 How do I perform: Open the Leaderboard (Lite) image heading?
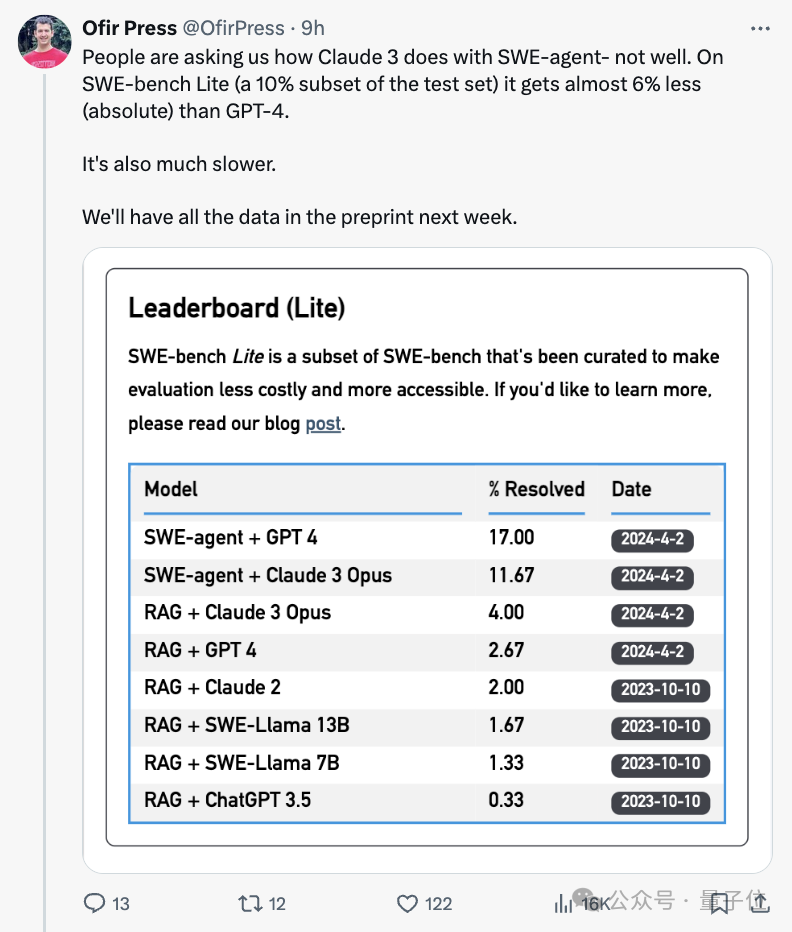point(236,308)
